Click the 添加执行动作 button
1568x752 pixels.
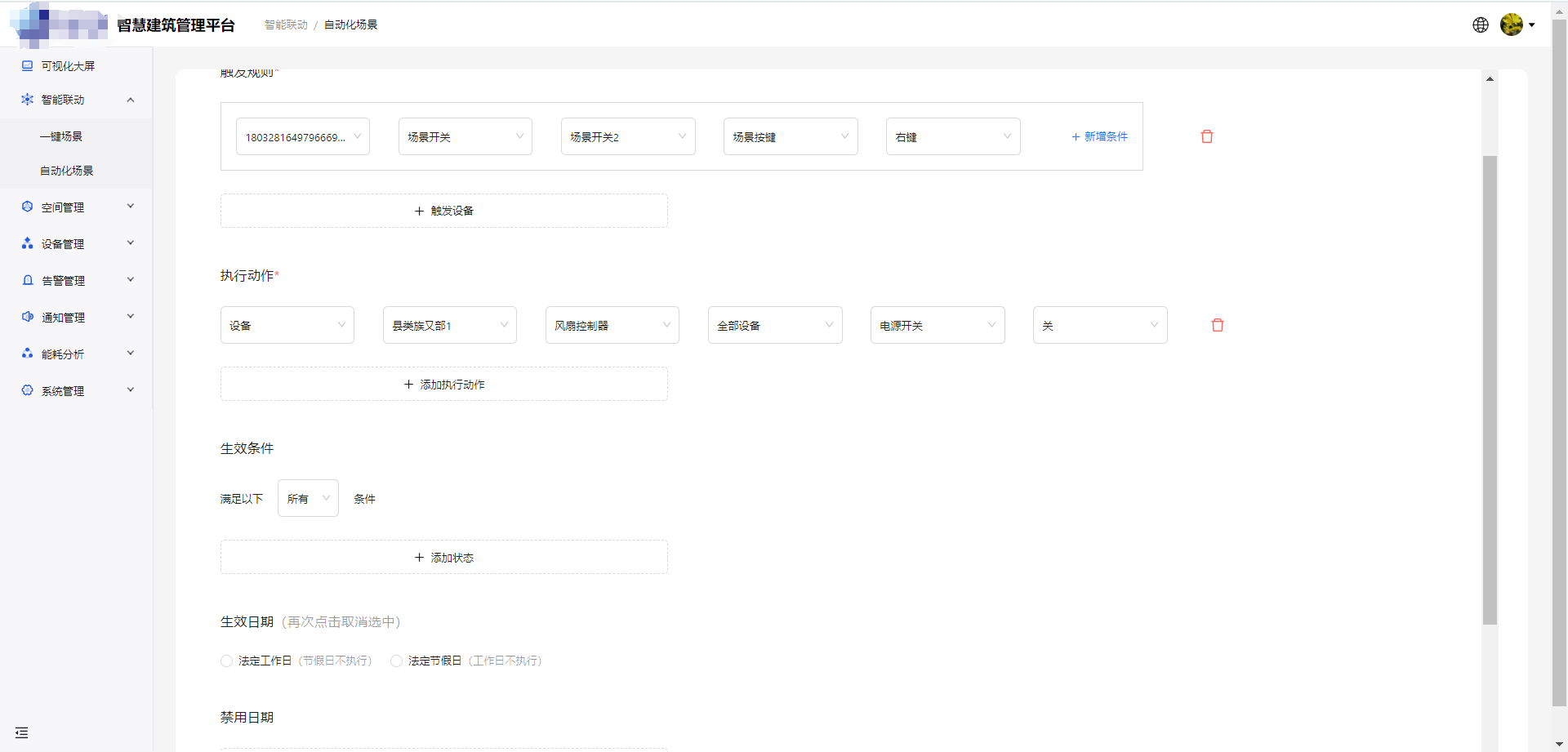443,384
